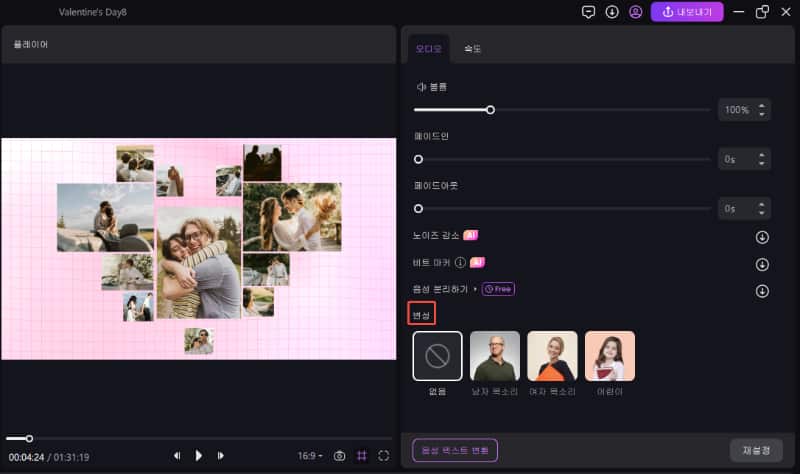Click the 재설정 reset button

point(756,451)
